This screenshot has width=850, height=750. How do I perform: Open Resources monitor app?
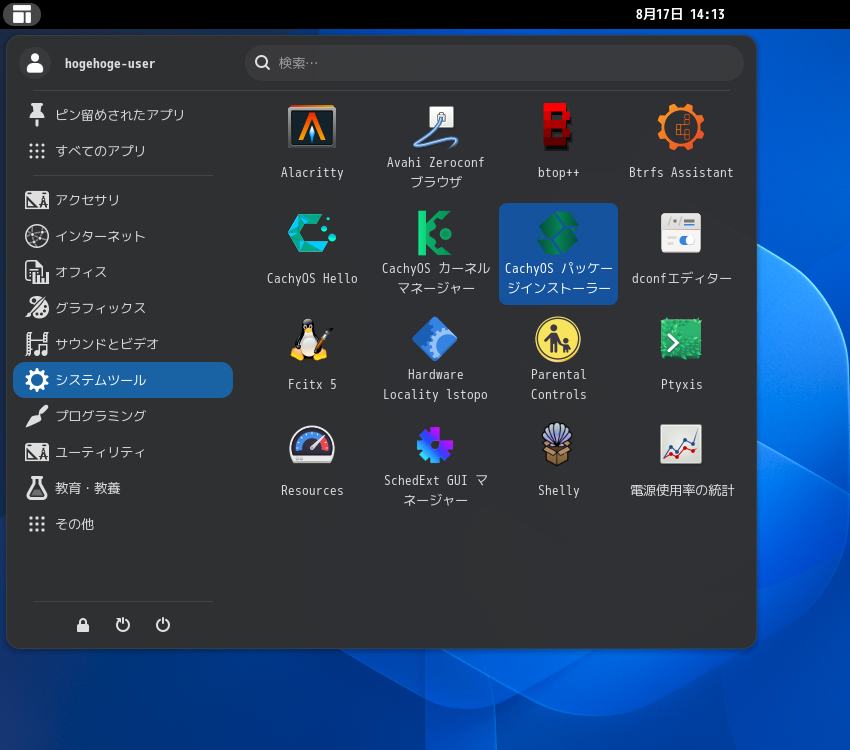pos(312,461)
